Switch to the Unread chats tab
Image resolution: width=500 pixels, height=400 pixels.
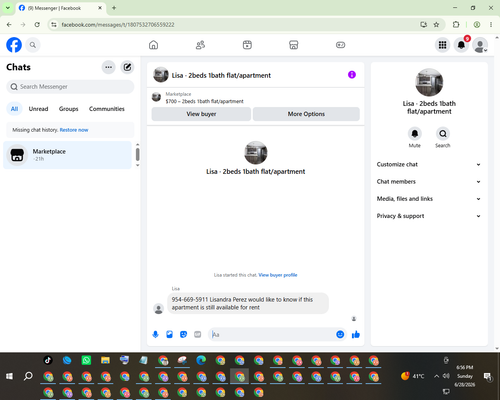(38, 109)
